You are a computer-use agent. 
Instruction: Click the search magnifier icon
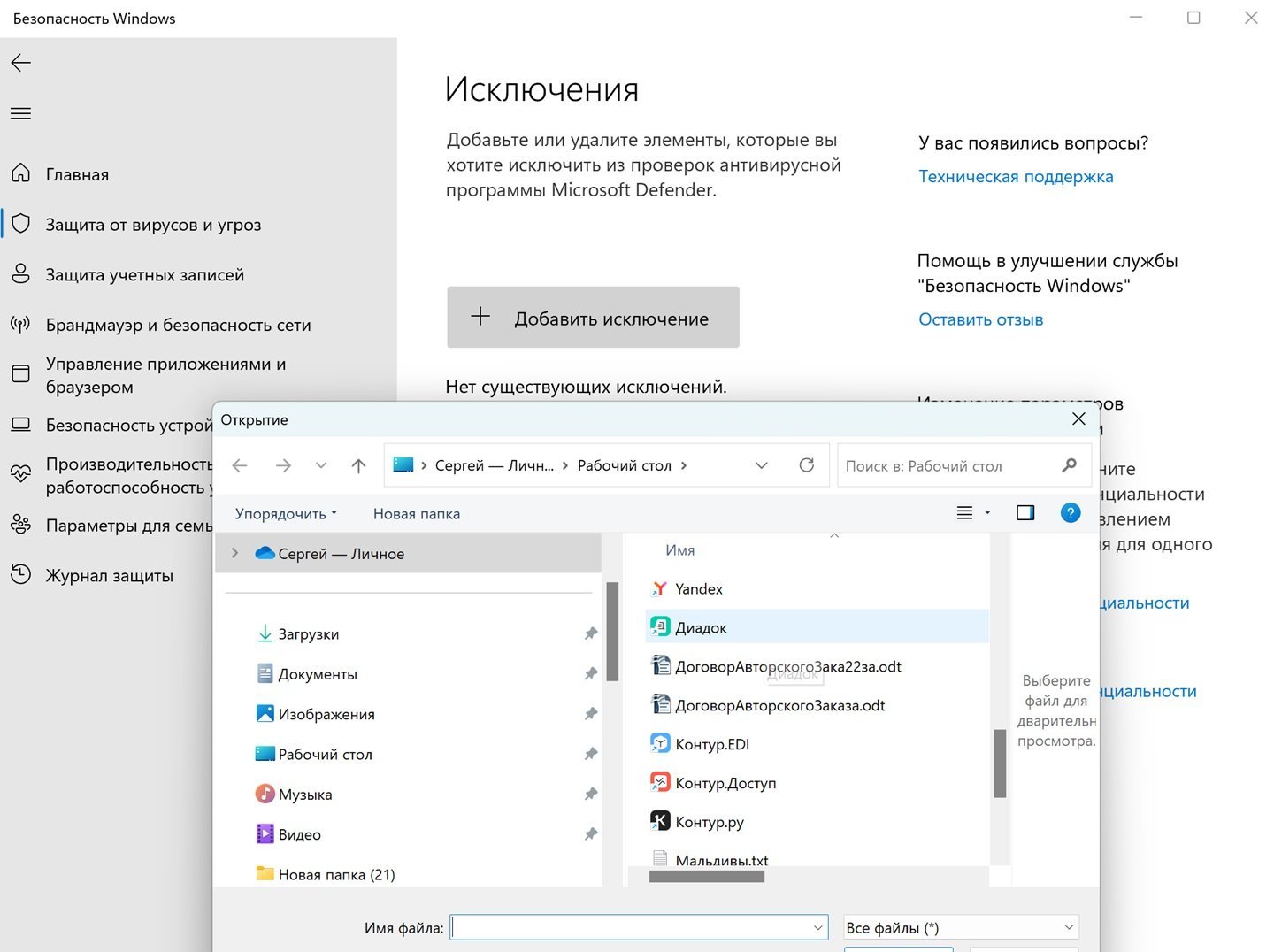click(x=1069, y=465)
